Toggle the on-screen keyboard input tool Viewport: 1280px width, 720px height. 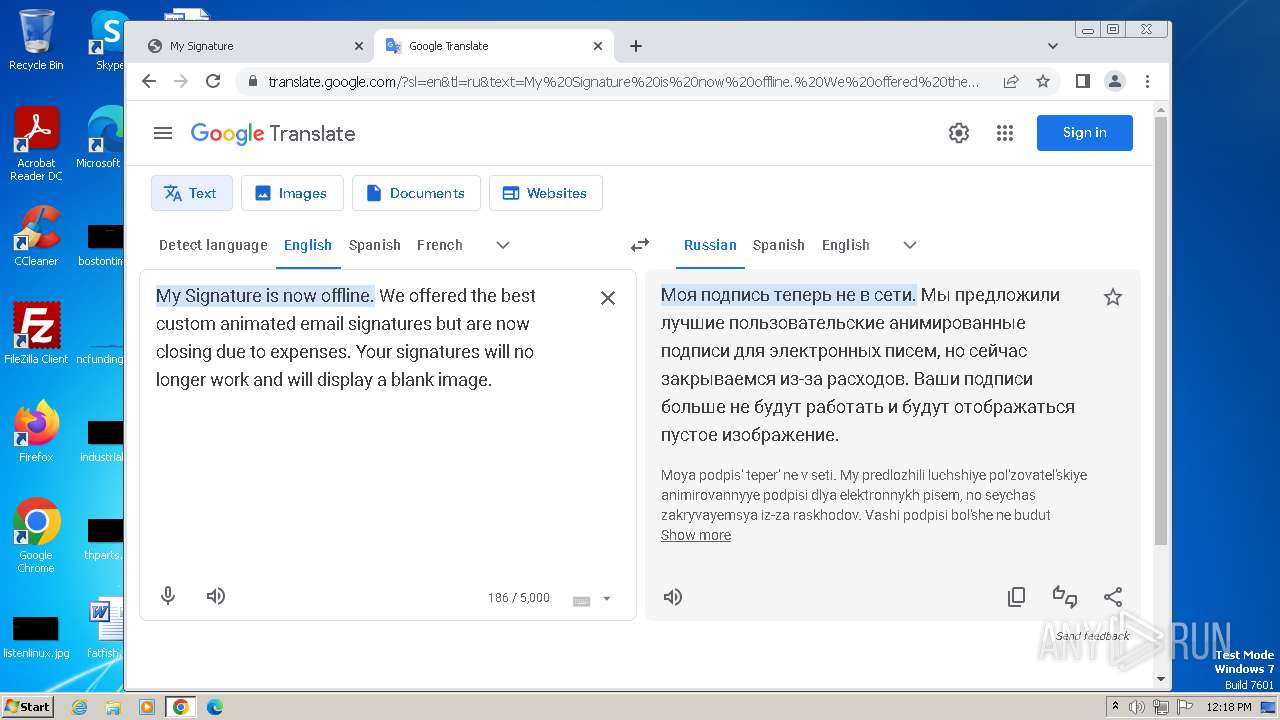pyautogui.click(x=581, y=600)
